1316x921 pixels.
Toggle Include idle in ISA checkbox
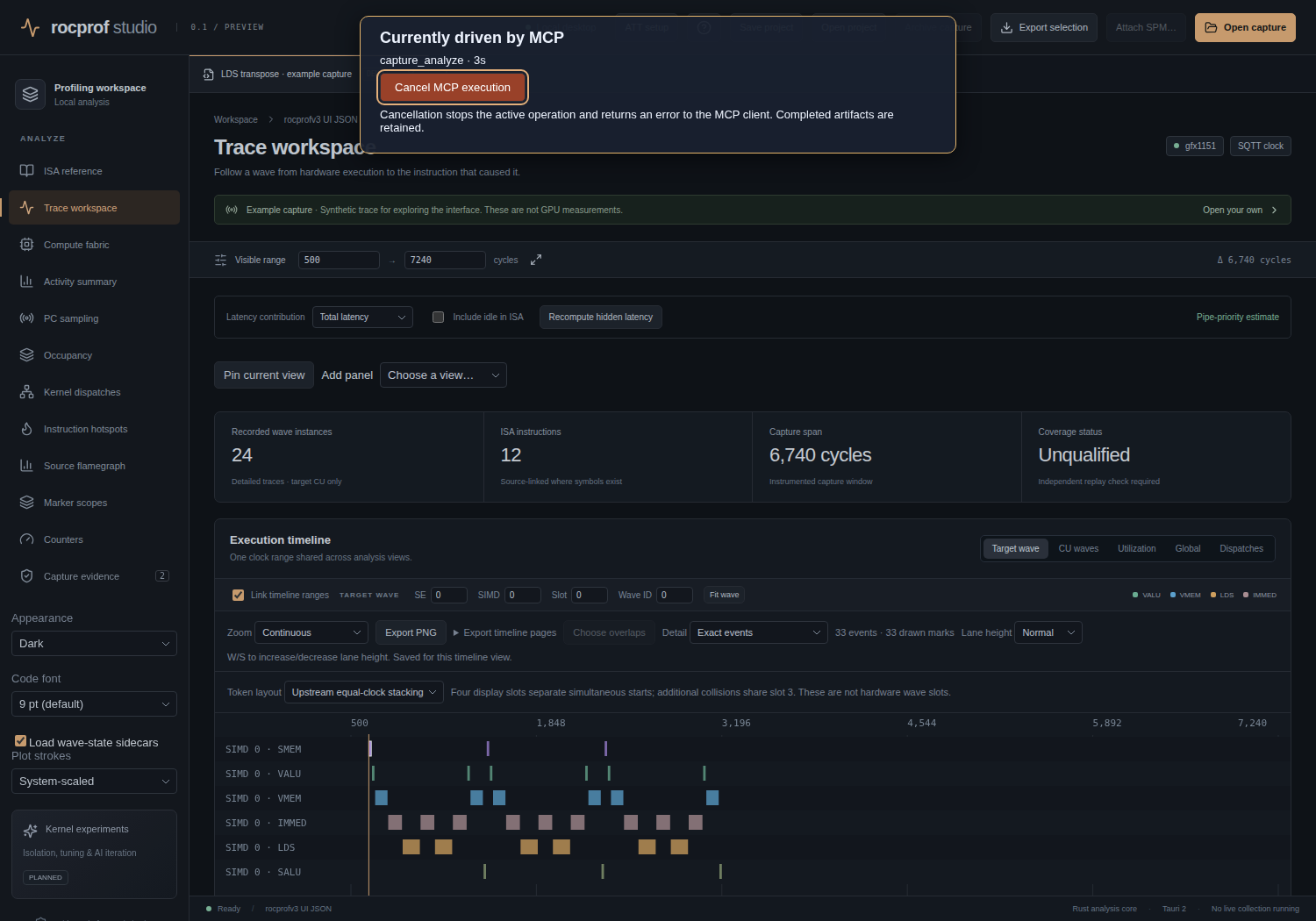438,318
